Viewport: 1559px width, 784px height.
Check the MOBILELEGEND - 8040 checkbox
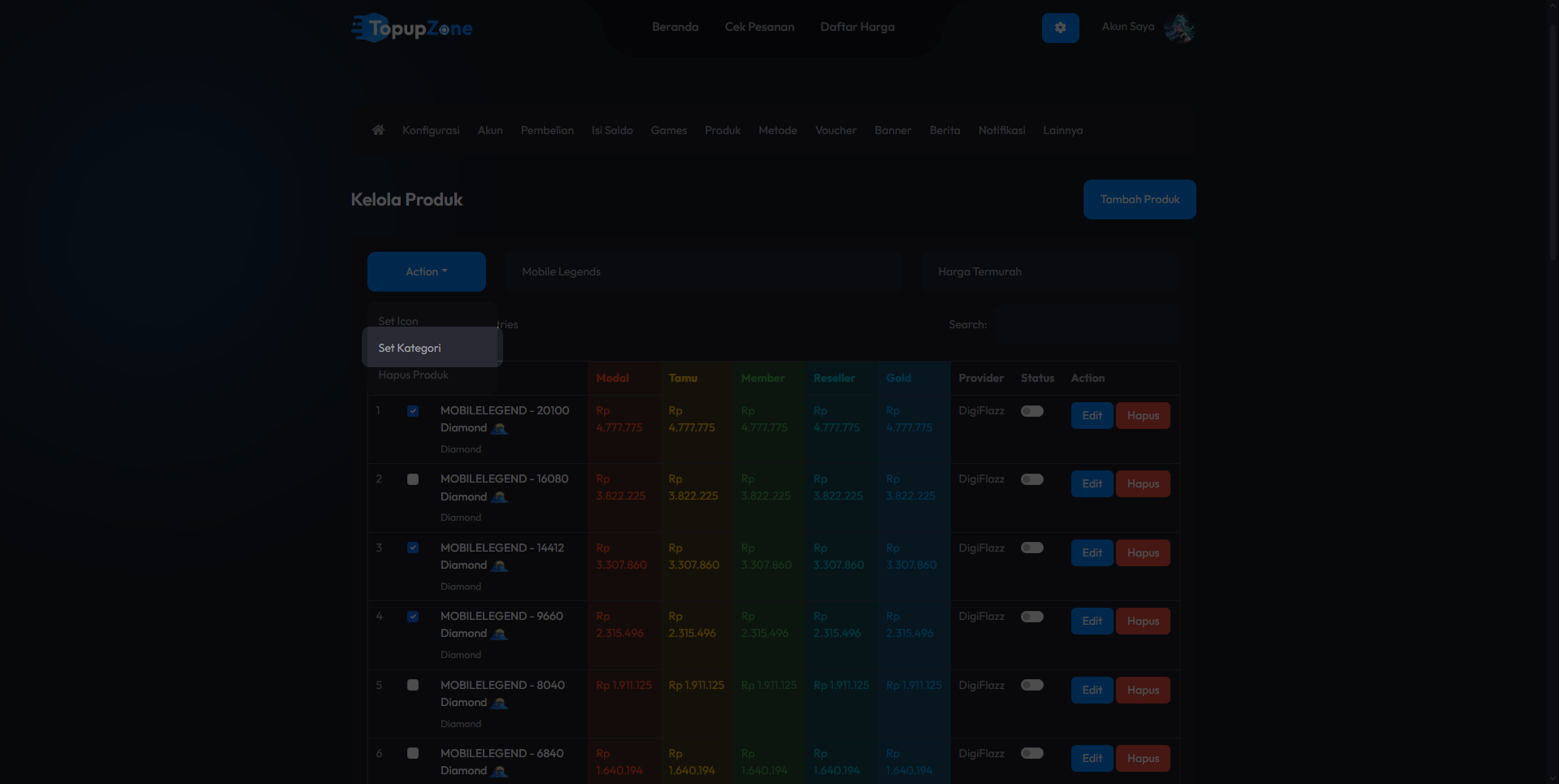(x=413, y=685)
